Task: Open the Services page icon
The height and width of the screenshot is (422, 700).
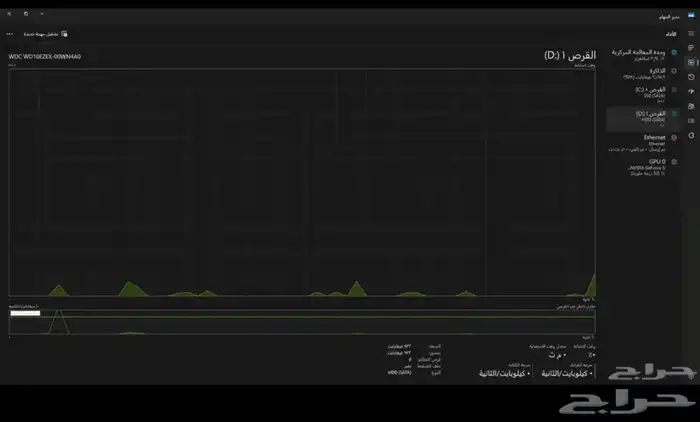Action: click(690, 134)
